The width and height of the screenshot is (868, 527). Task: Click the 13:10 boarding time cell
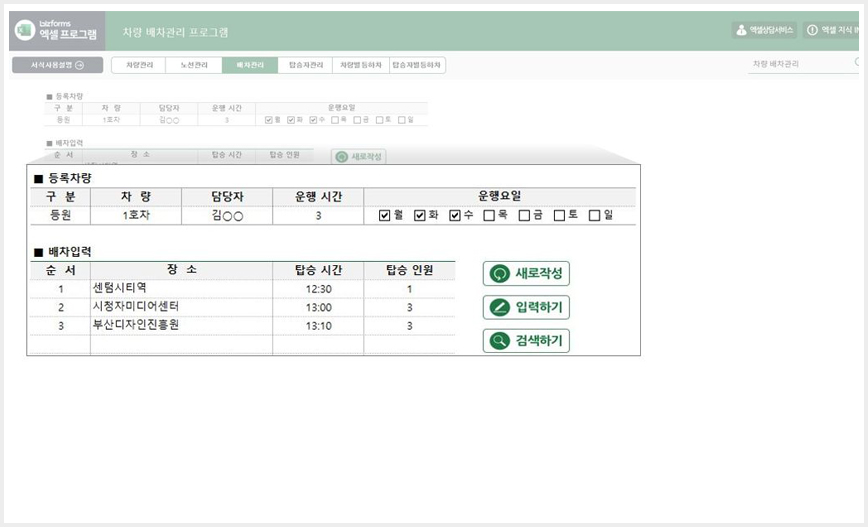point(318,326)
